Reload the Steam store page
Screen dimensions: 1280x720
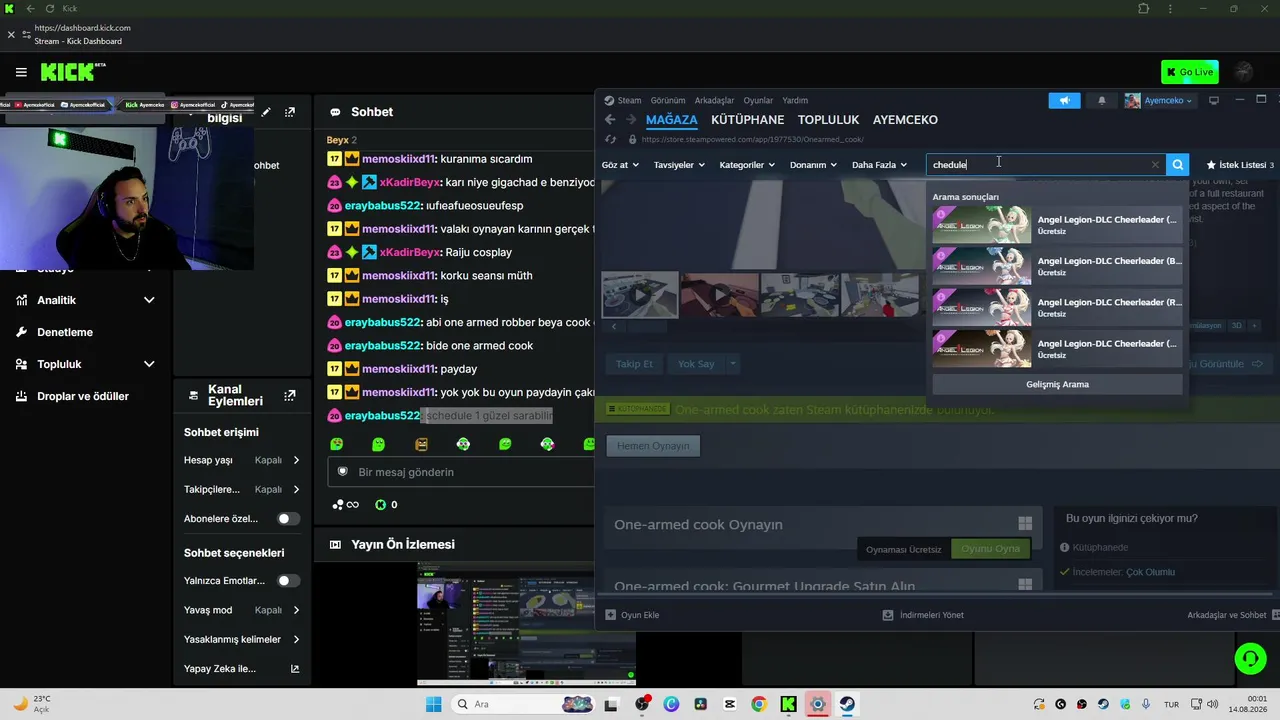(610, 140)
